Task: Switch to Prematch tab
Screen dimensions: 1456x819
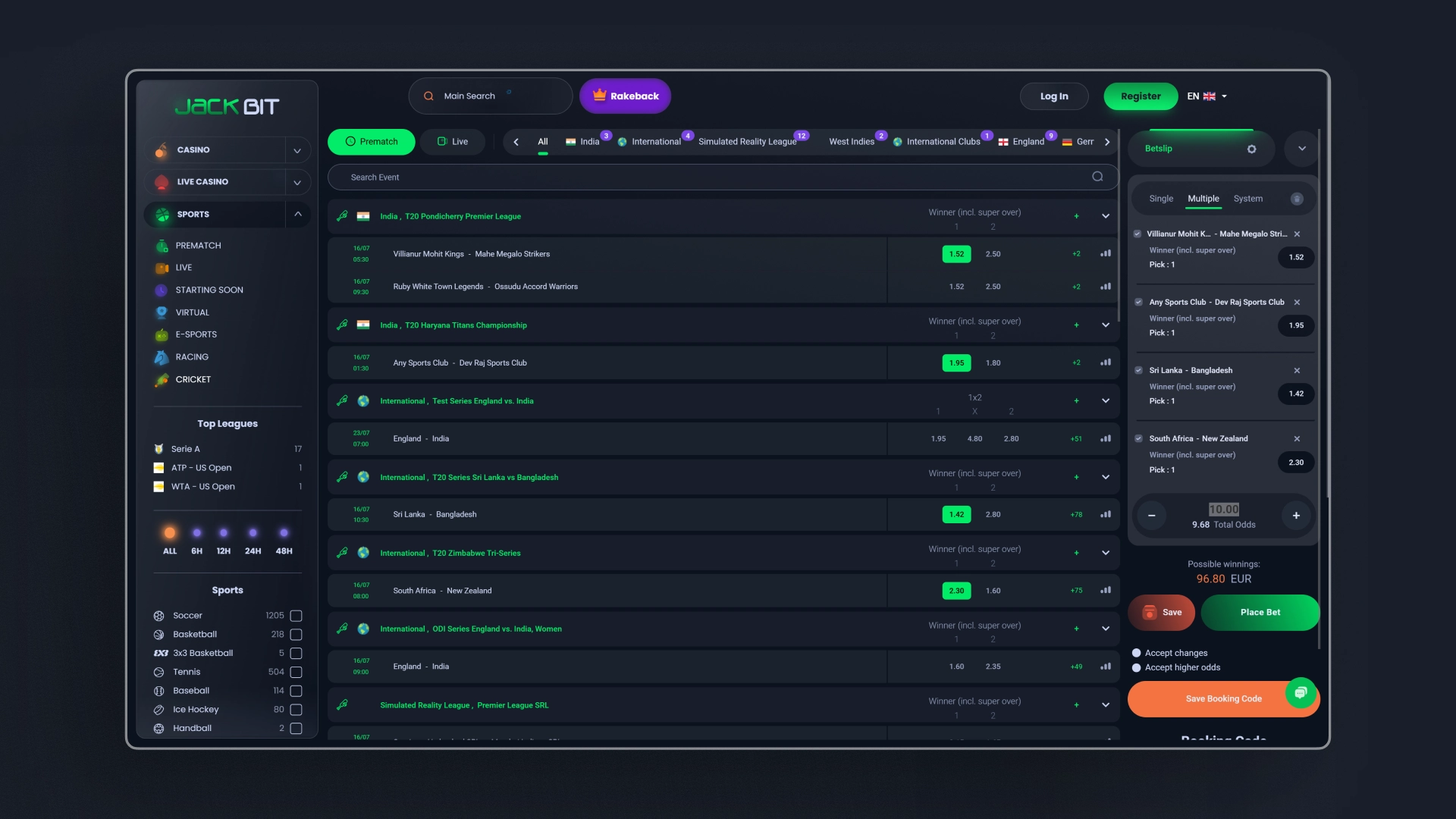Action: point(371,142)
